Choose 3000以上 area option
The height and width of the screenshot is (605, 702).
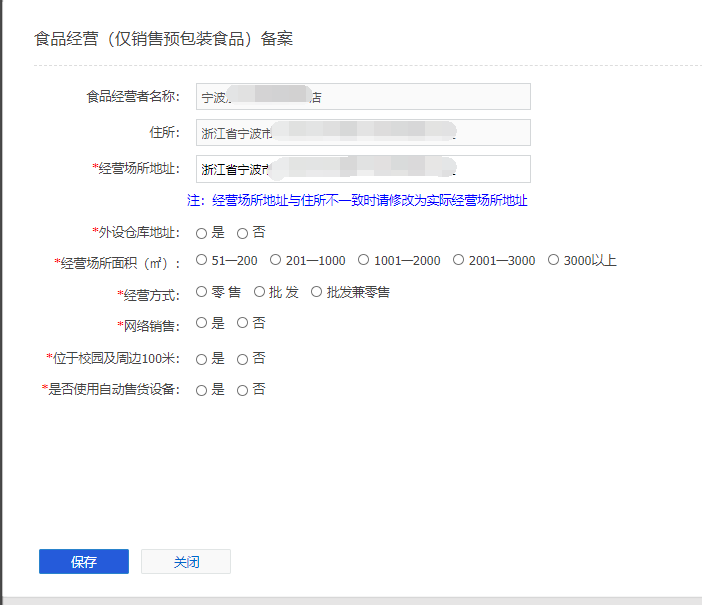(554, 260)
